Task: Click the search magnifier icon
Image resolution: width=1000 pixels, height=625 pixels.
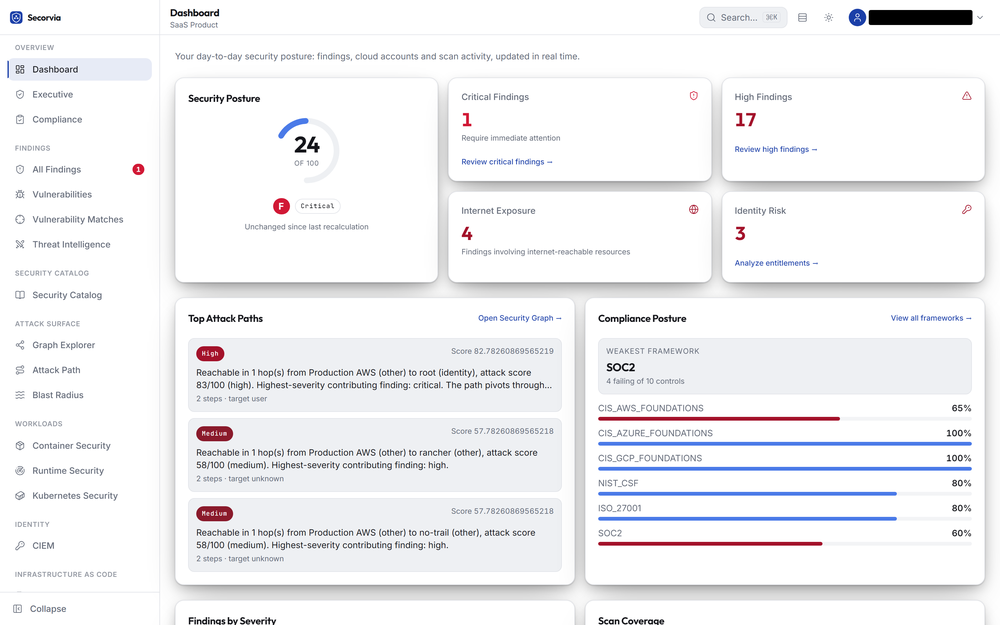Action: 711,17
